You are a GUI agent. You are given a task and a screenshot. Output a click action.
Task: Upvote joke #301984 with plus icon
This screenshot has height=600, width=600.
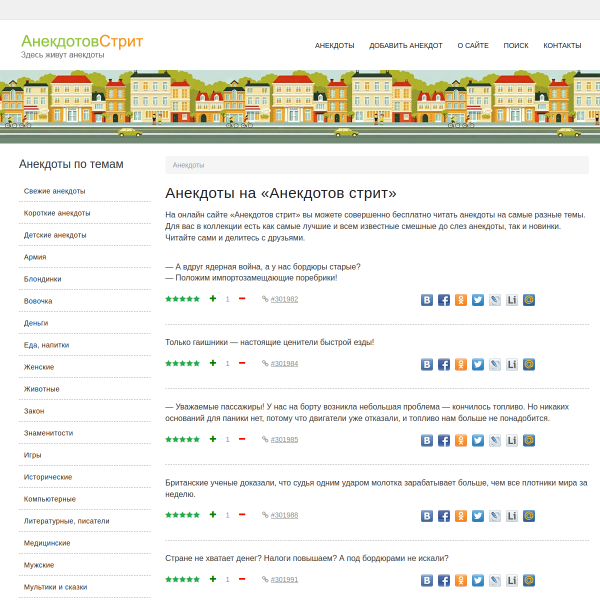[213, 363]
